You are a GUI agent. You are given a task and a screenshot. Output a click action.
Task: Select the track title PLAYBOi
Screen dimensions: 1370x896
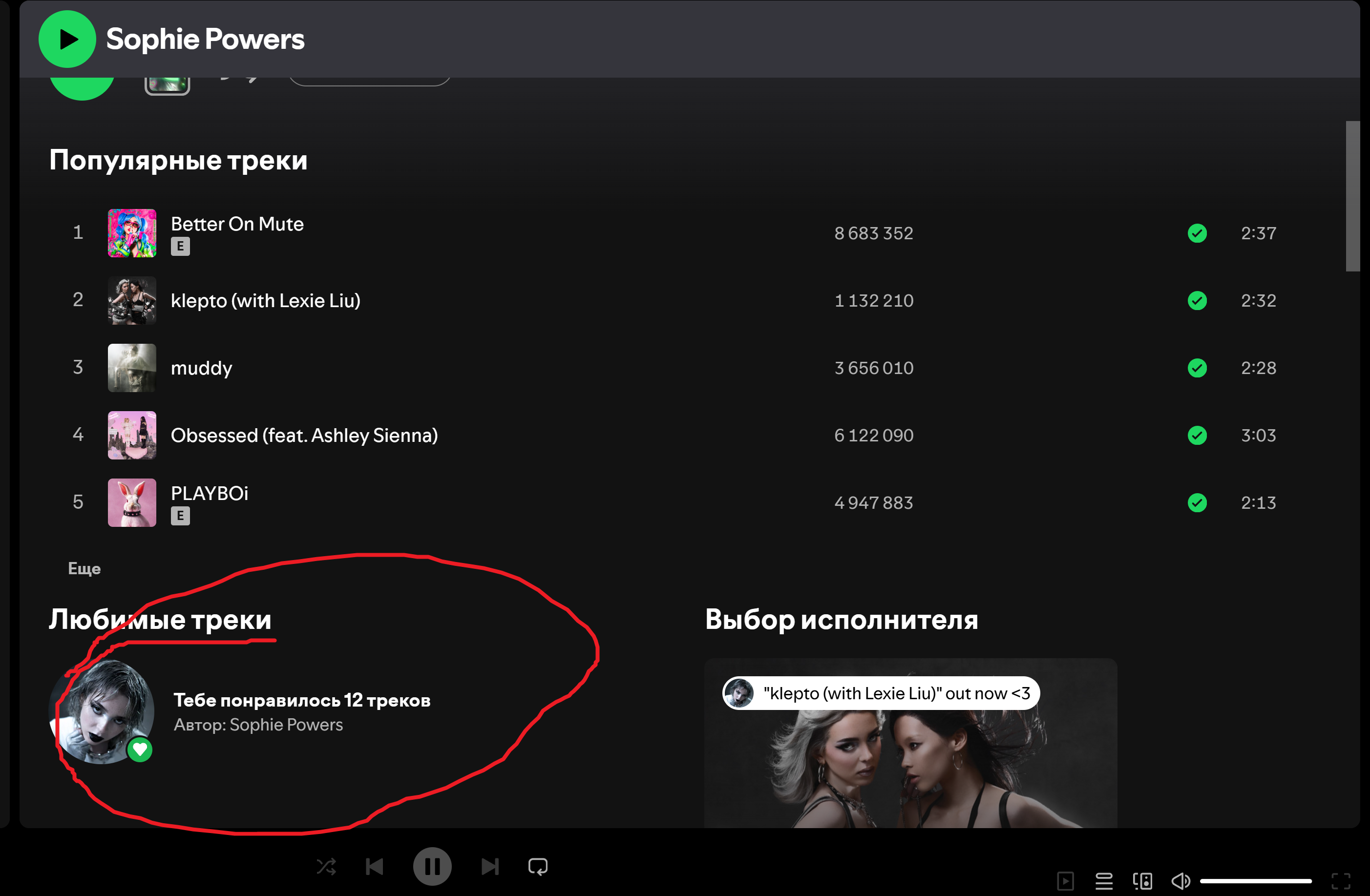tap(210, 493)
